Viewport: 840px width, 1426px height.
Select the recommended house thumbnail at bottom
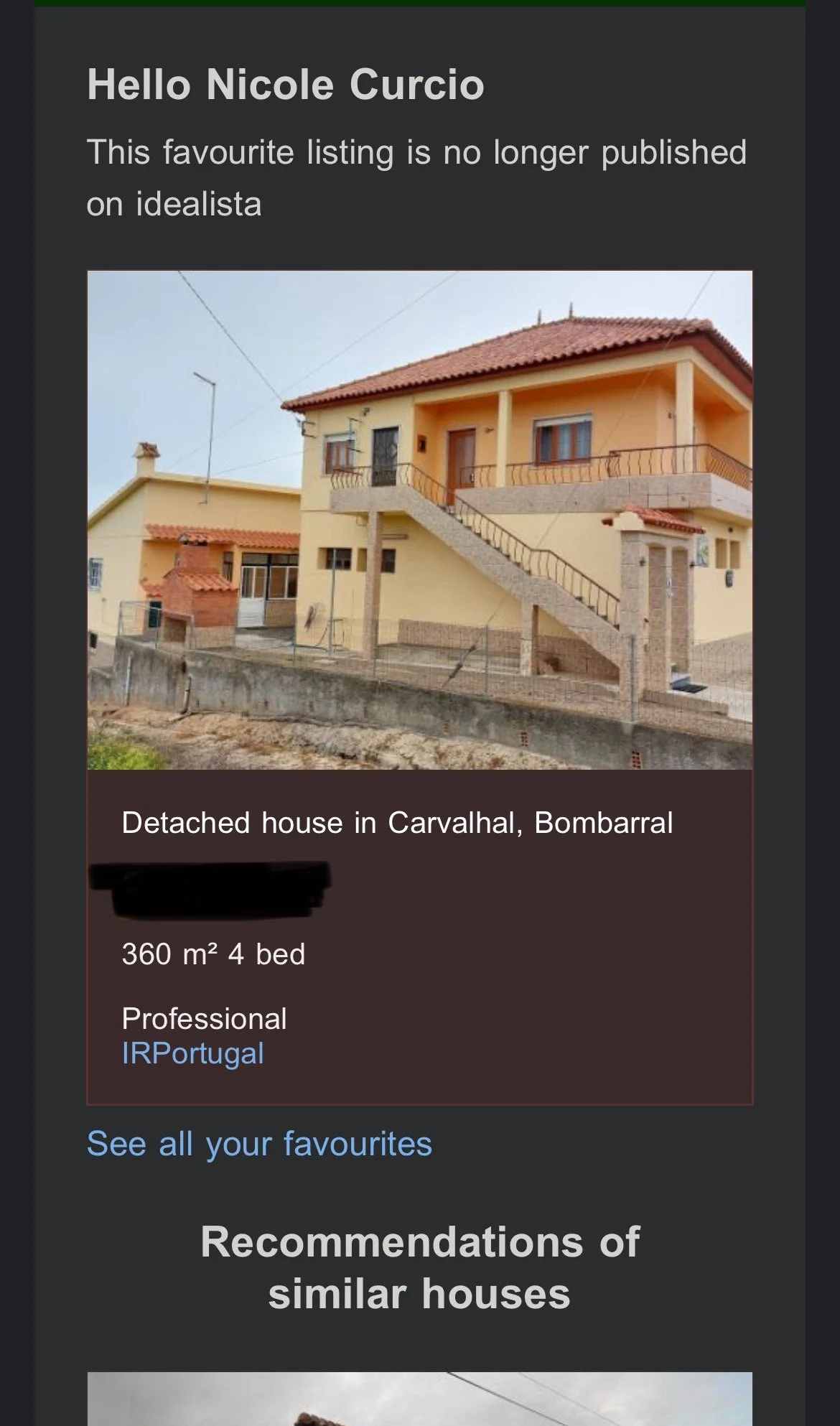click(420, 1399)
